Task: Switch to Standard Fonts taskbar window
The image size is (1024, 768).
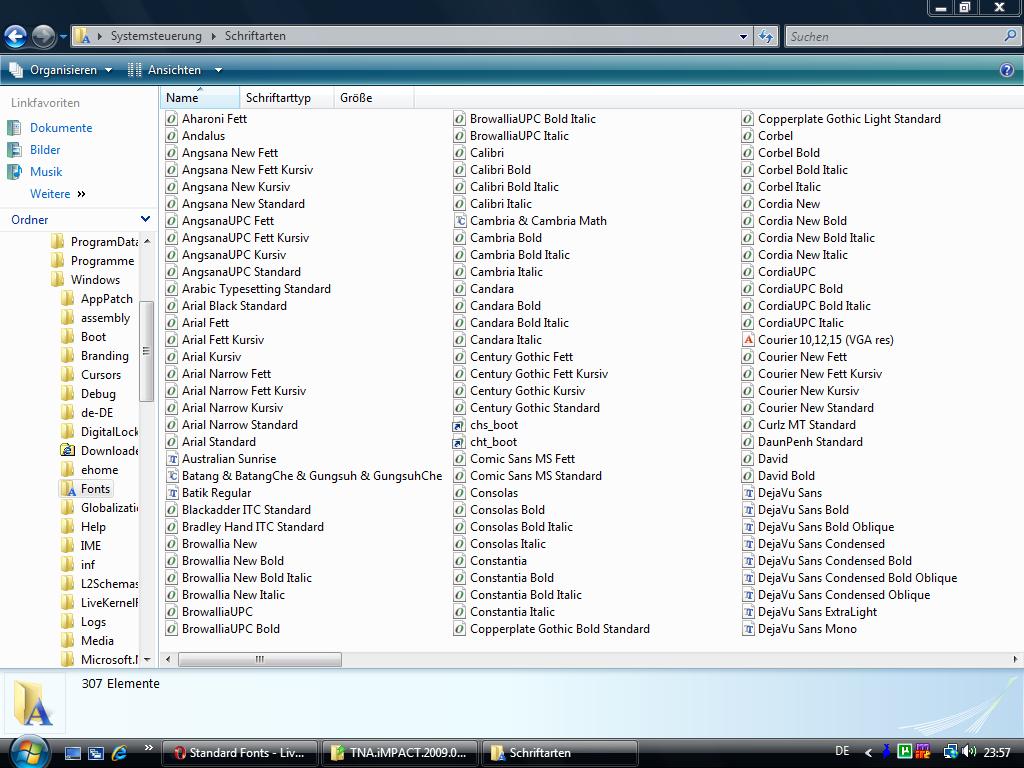Action: click(240, 753)
